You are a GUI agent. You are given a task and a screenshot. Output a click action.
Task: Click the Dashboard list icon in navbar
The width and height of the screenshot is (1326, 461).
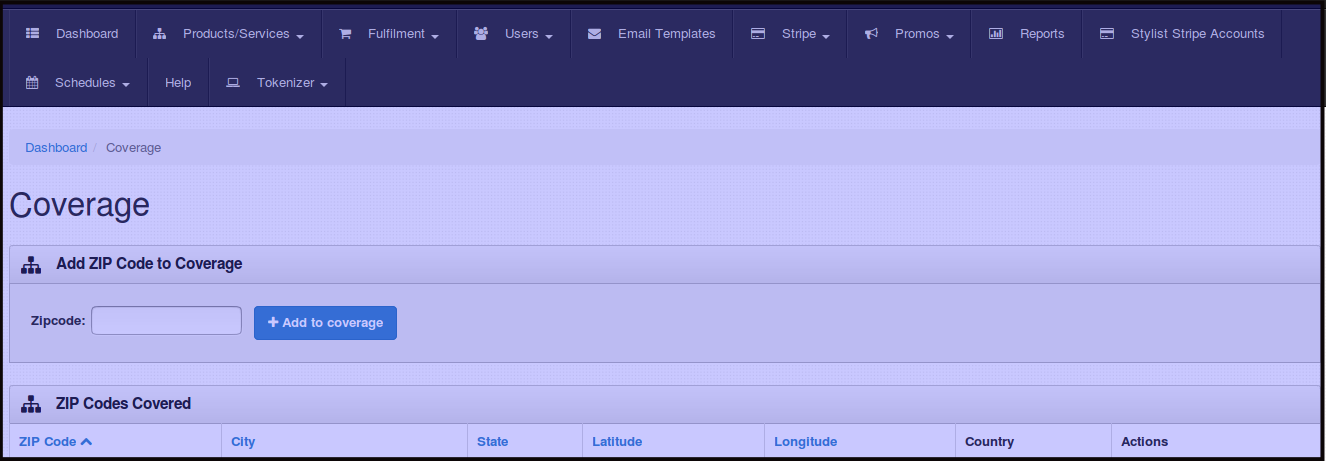(33, 34)
